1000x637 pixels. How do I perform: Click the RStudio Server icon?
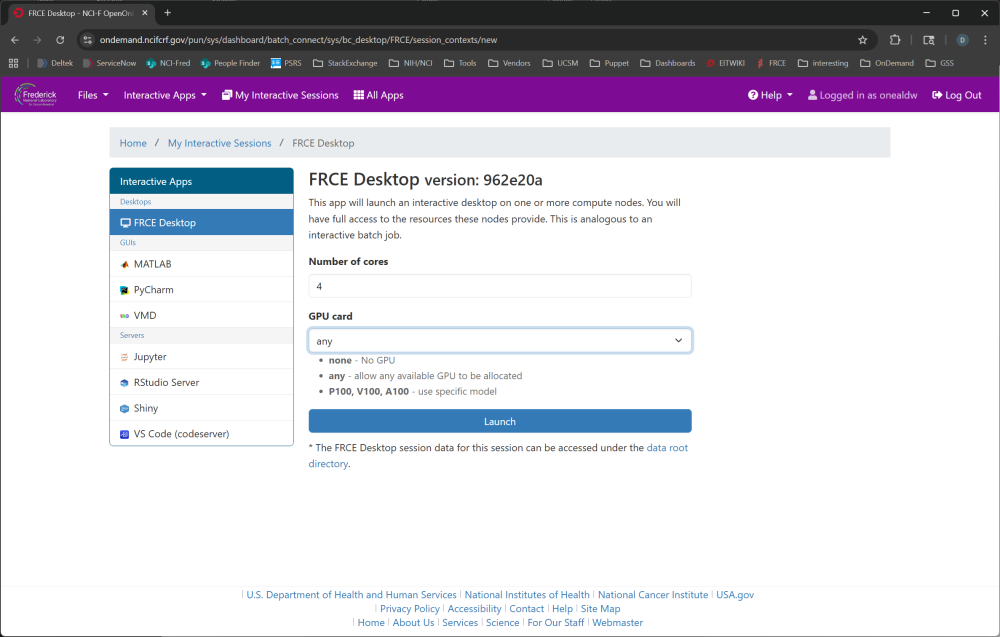point(124,383)
